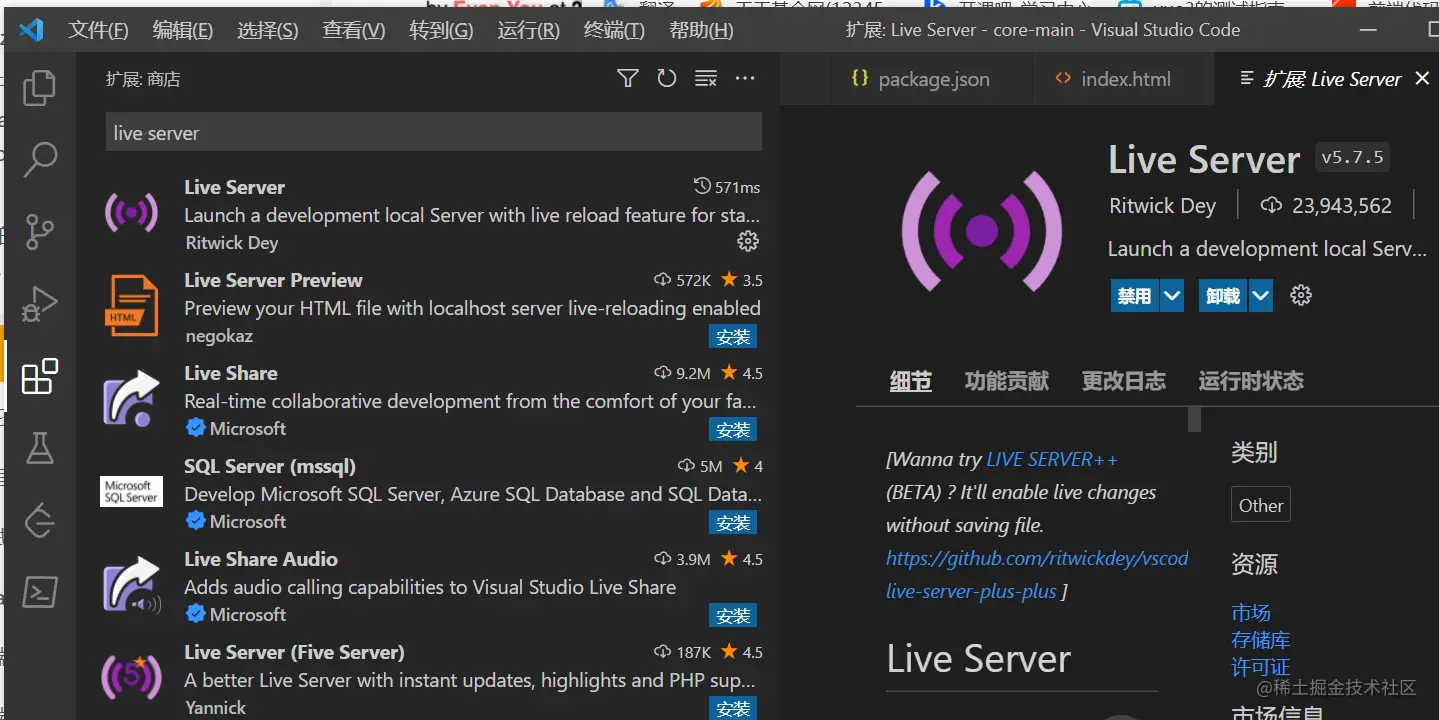Expand the 禁用 dropdown arrow

1172,296
